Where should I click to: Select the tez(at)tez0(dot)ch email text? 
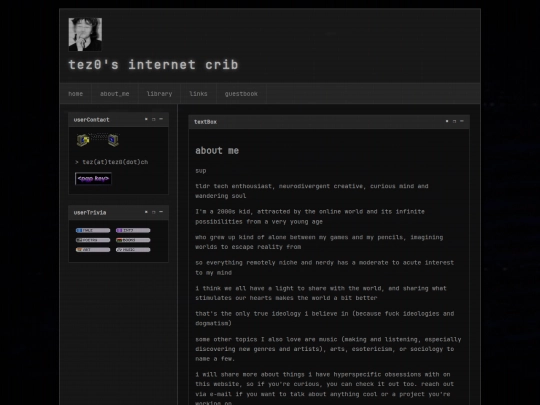point(115,162)
